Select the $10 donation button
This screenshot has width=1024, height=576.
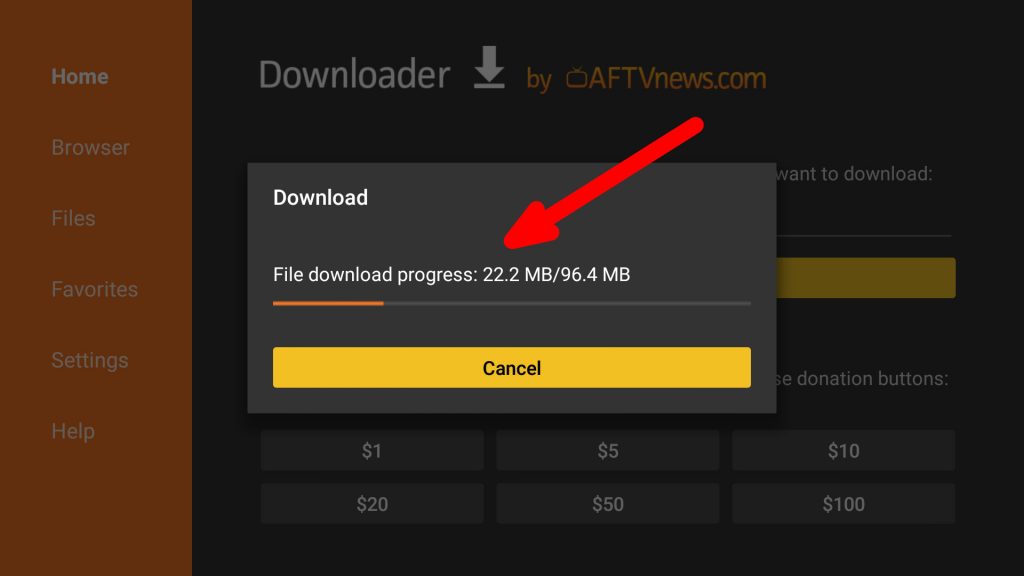pyautogui.click(x=844, y=451)
